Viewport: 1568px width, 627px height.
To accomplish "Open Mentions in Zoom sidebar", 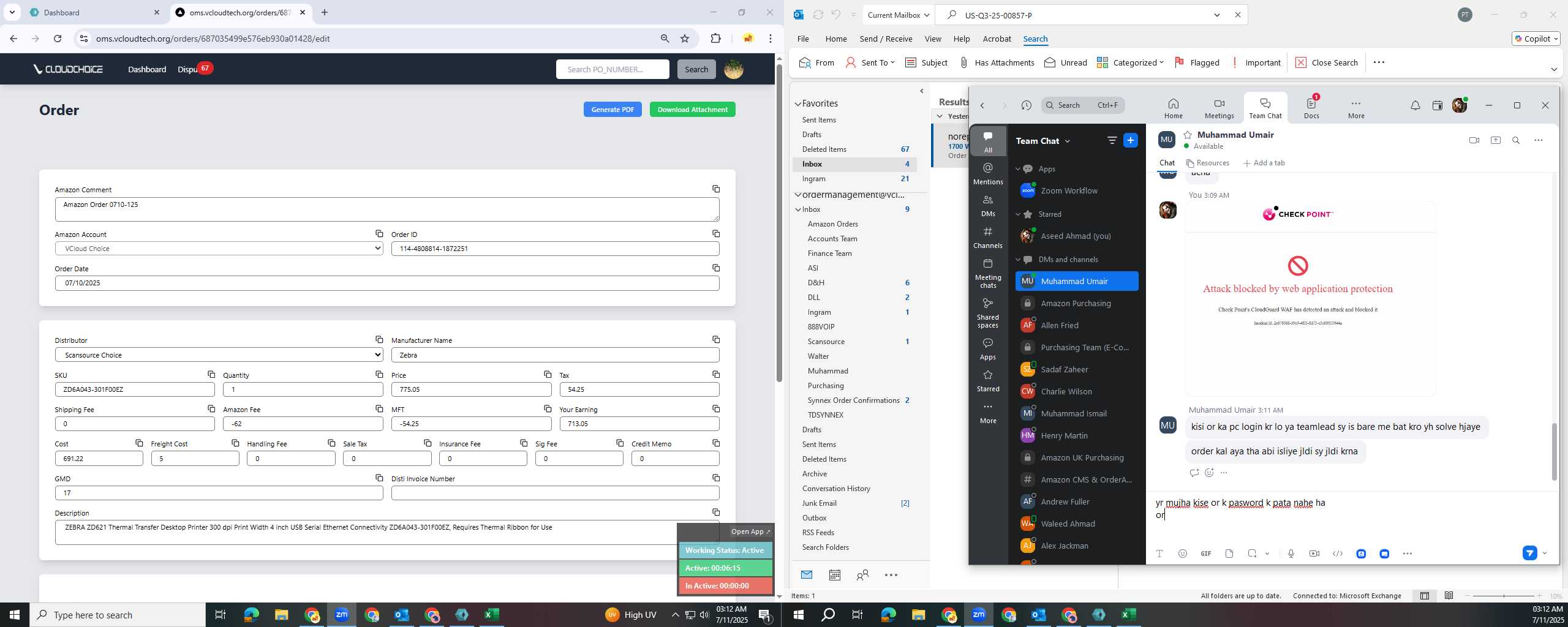I will [x=988, y=173].
